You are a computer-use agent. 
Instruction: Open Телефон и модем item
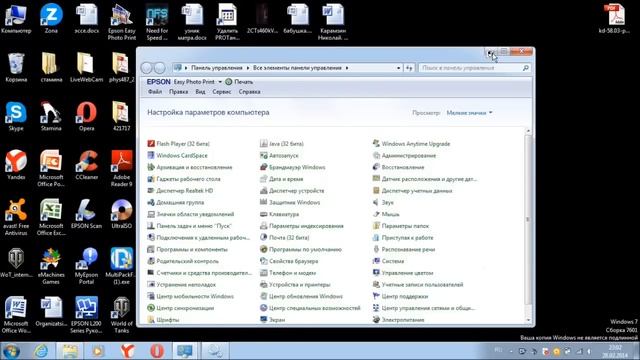(x=288, y=273)
